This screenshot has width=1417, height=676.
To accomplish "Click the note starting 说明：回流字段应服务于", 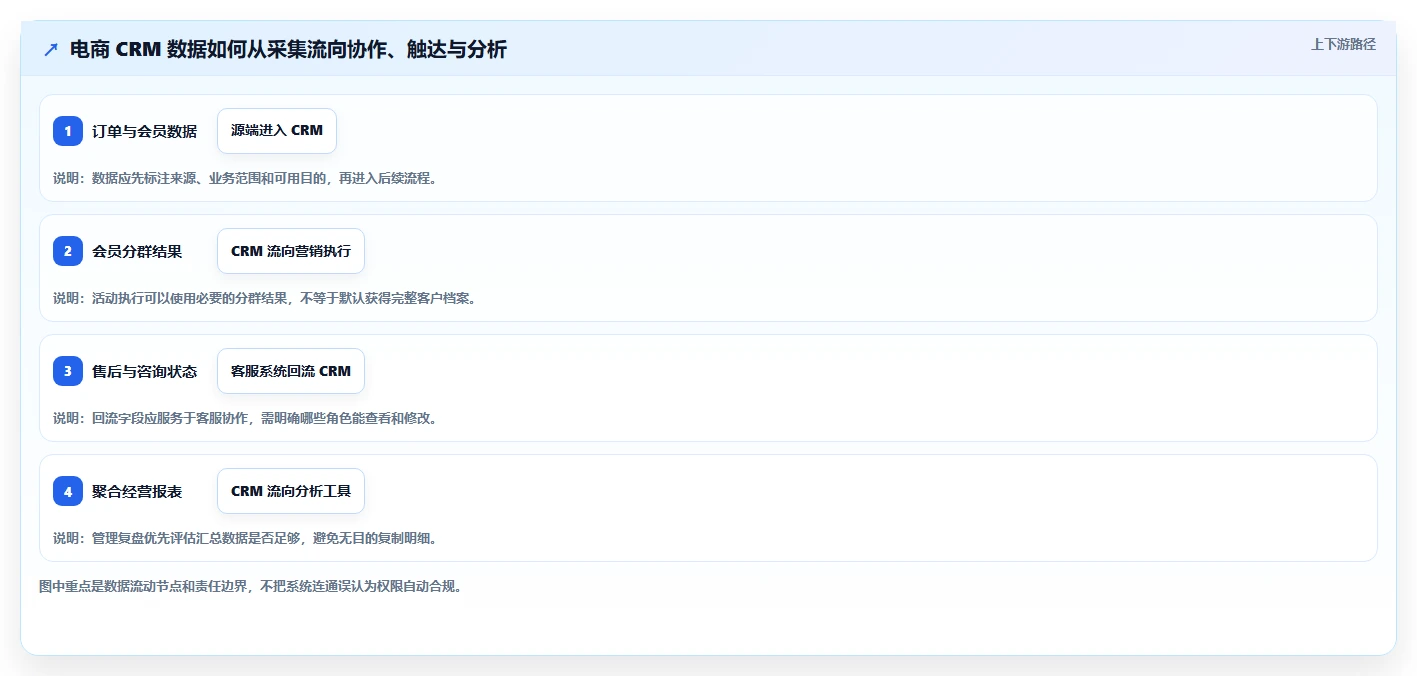I will click(245, 418).
